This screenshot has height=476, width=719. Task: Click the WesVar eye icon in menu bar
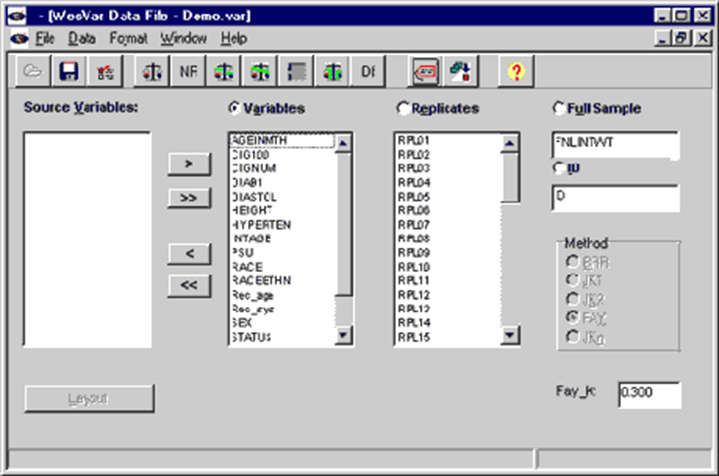pos(19,39)
